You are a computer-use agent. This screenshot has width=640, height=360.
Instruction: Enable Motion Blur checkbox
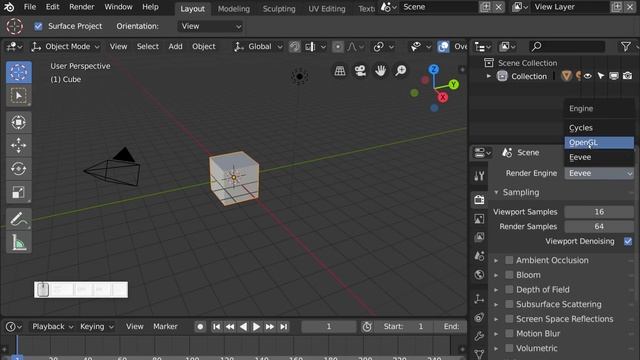(x=509, y=333)
